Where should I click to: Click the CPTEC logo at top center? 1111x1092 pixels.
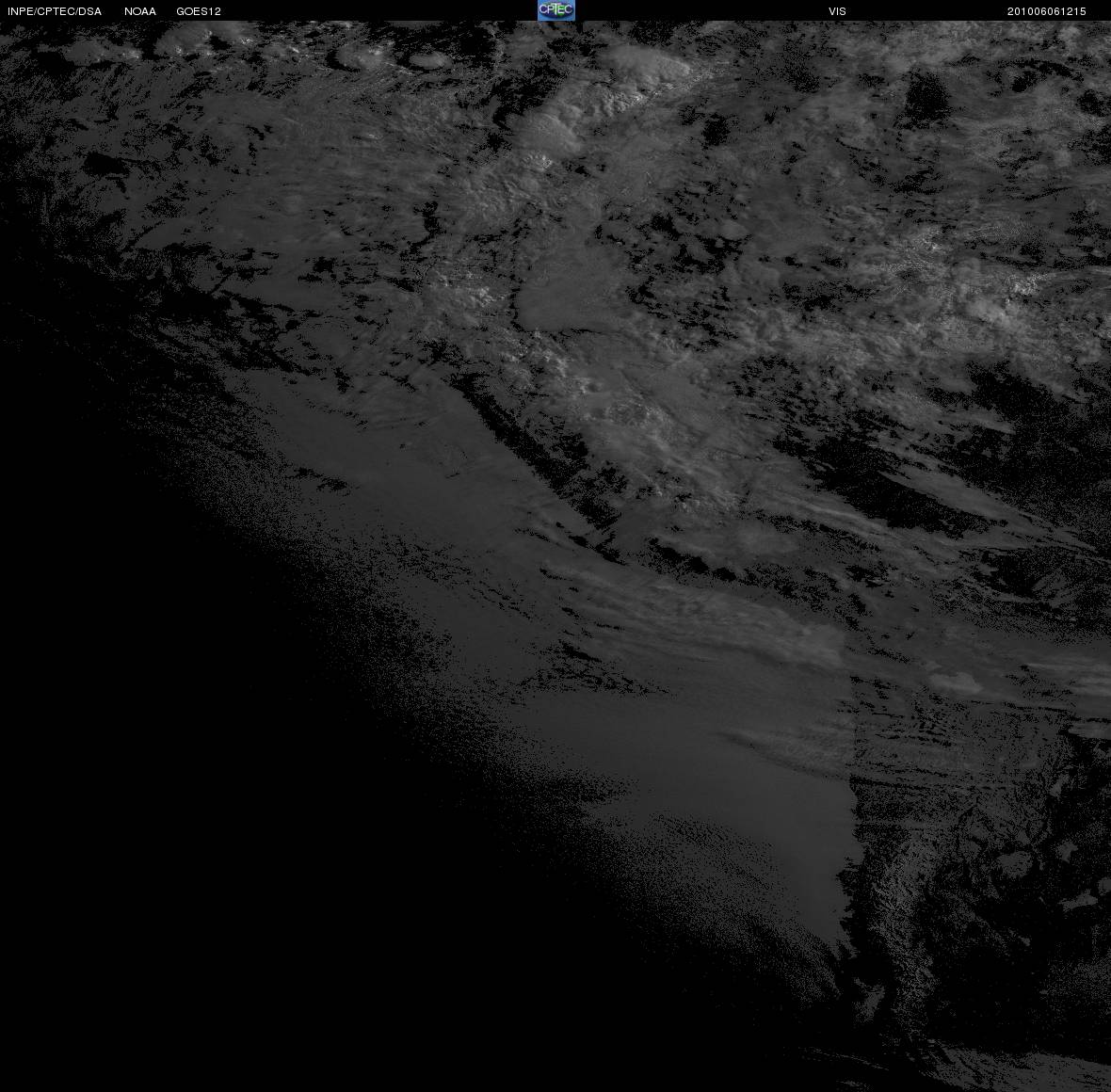(x=556, y=10)
